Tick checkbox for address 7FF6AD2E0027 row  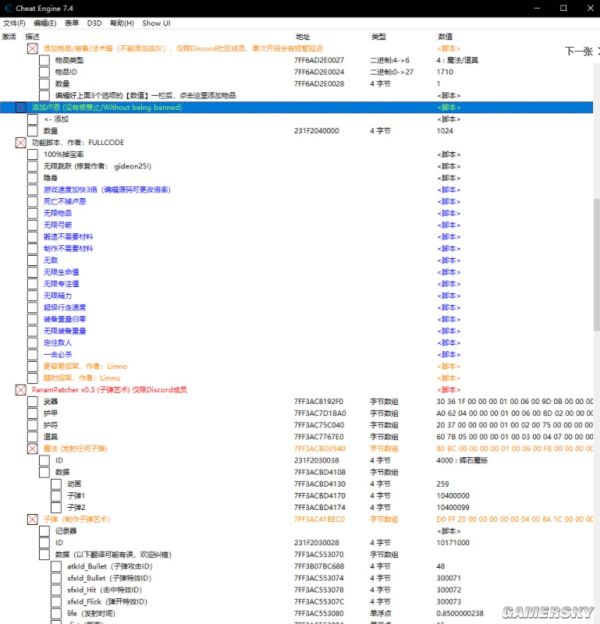[x=45, y=60]
